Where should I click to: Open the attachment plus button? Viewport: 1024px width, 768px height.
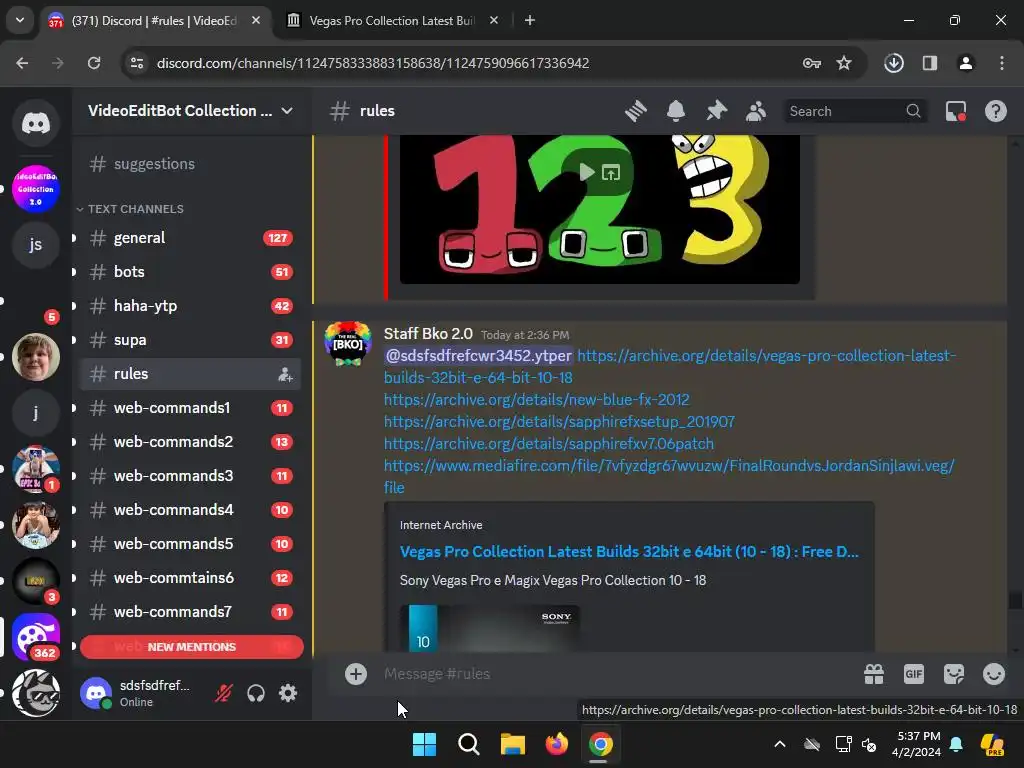(x=356, y=673)
